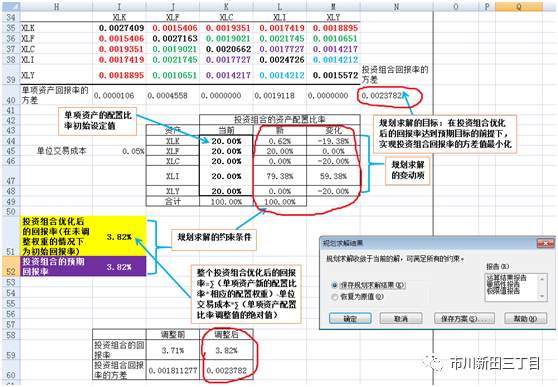
Task: Select 运算结果报告 in reports list
Action: [506, 278]
